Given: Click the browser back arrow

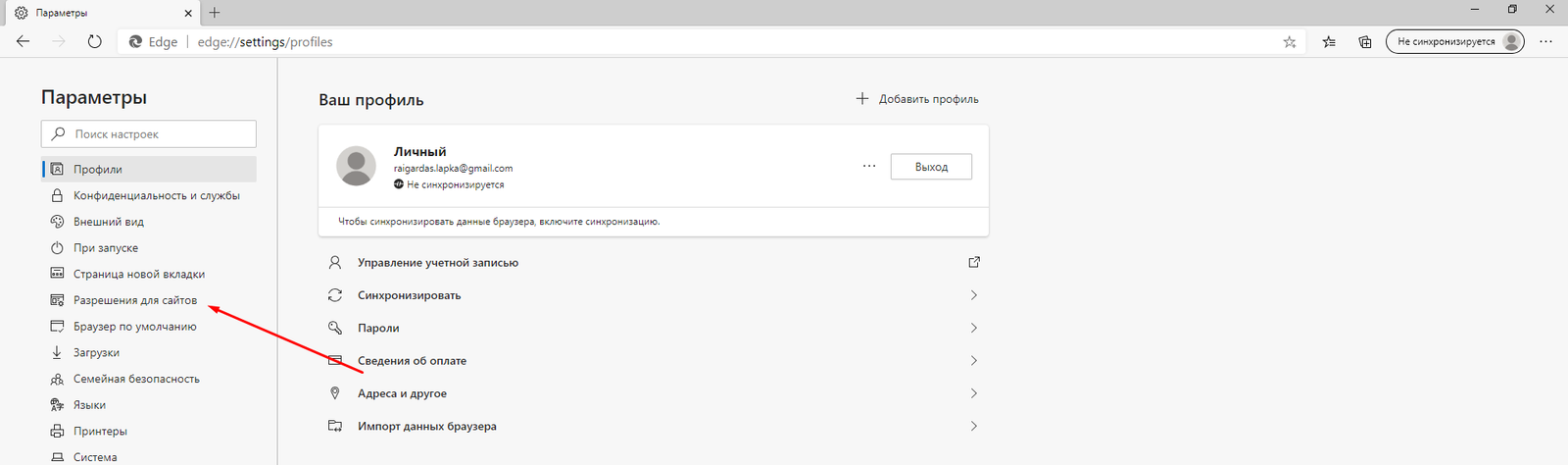Looking at the screenshot, I should click(x=24, y=42).
